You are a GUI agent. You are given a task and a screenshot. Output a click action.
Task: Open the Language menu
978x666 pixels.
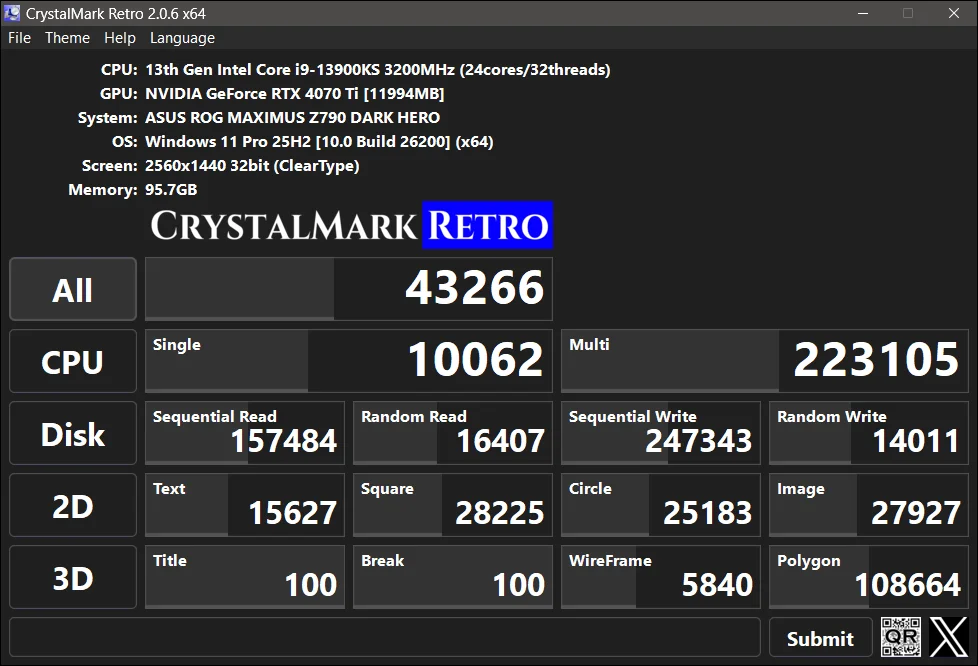(x=182, y=38)
